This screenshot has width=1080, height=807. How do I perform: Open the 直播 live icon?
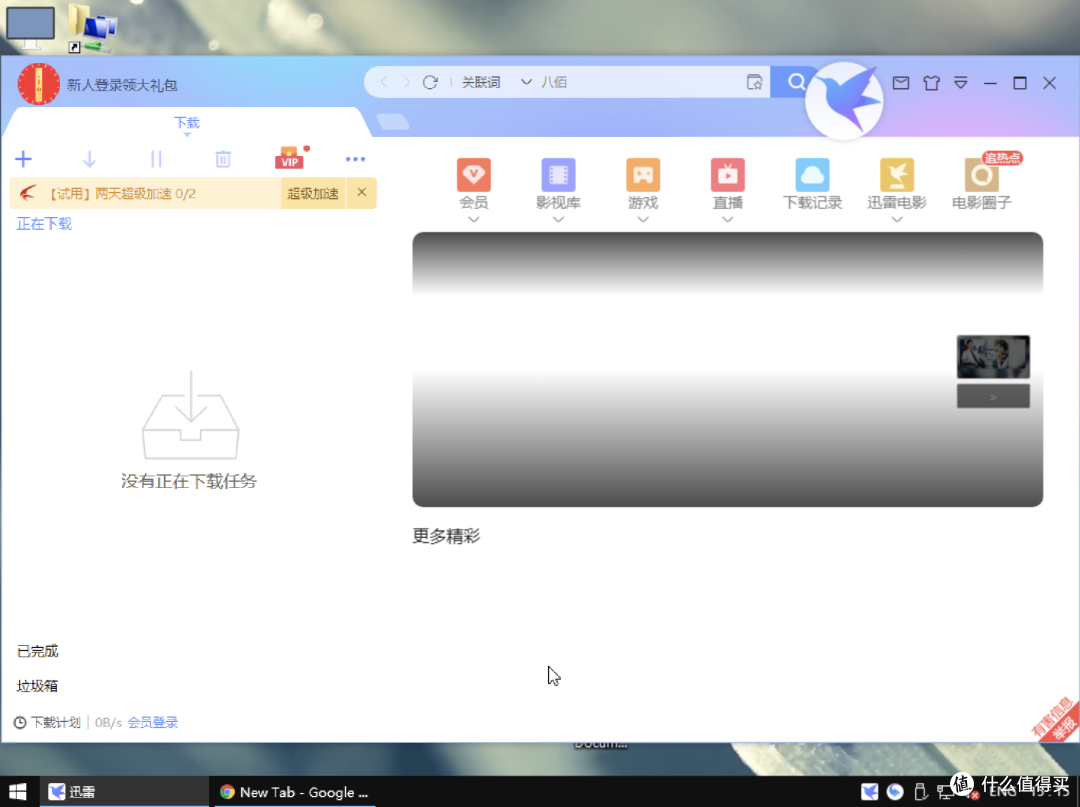coord(728,175)
